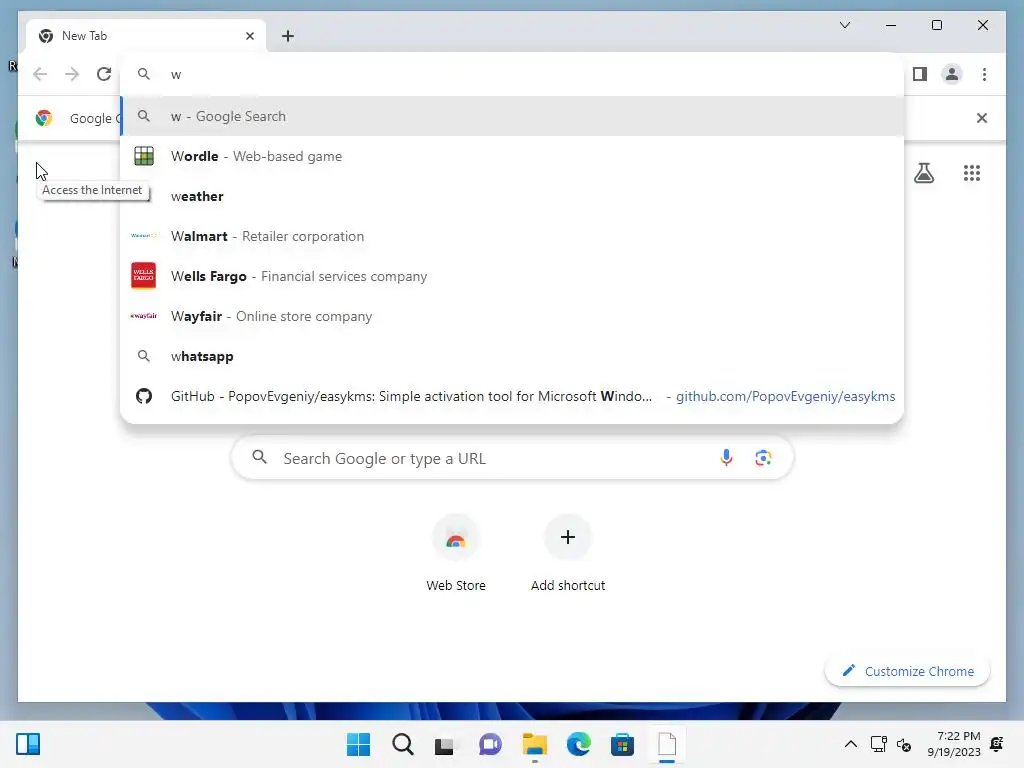Open the Google apps grid
Screen dimensions: 1024x768
[972, 172]
